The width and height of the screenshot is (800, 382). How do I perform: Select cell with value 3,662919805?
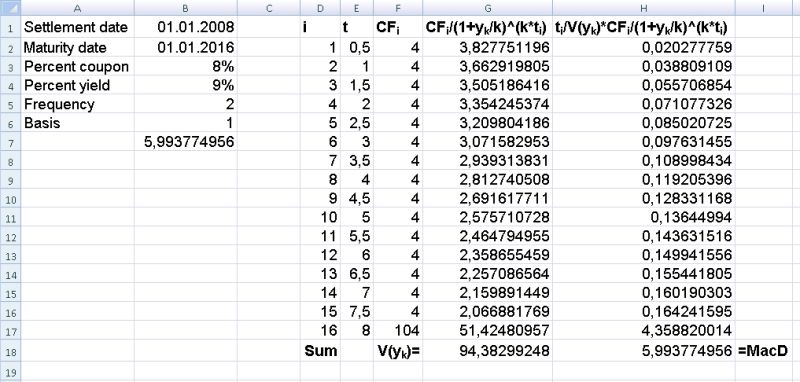coord(487,67)
